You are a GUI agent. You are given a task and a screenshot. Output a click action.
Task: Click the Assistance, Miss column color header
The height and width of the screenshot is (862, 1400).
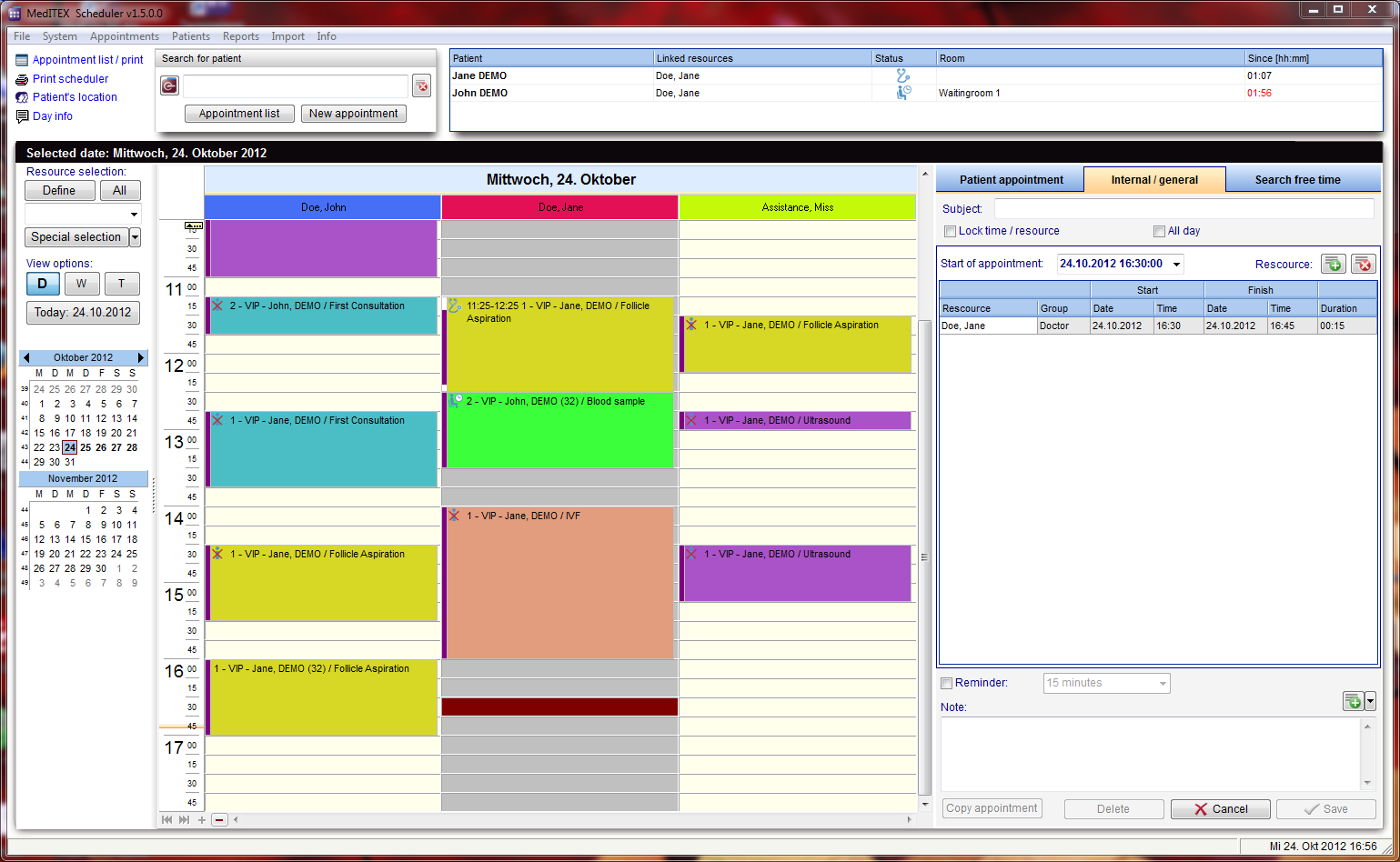(798, 207)
